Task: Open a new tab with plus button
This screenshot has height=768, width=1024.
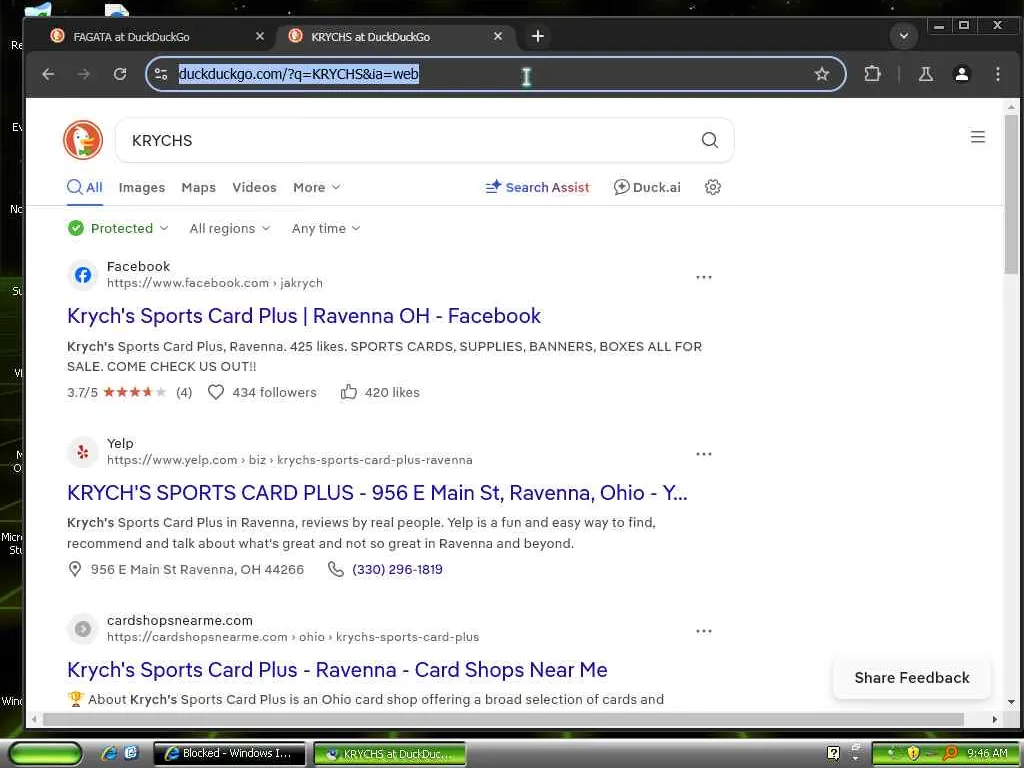Action: pos(537,36)
